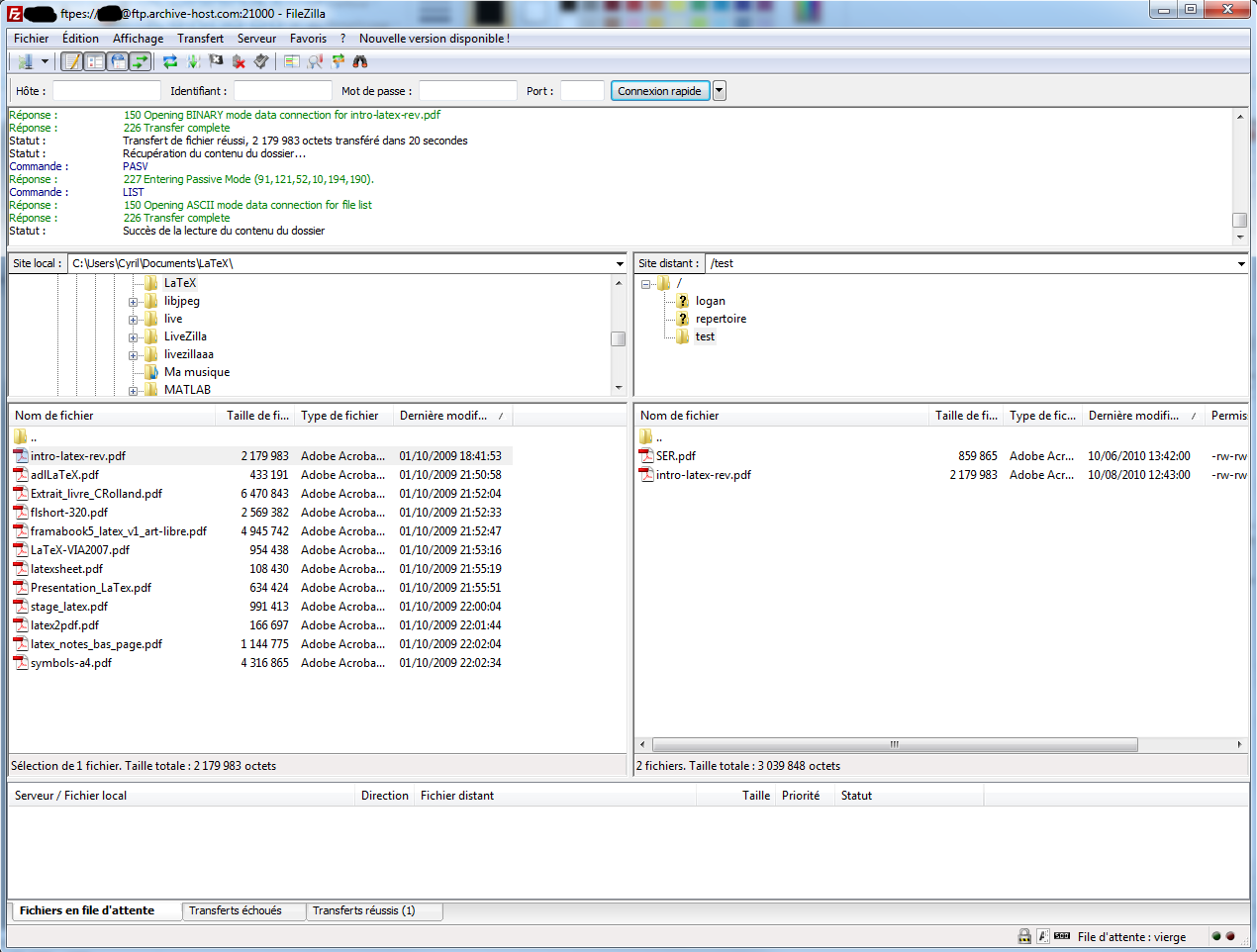1257x952 pixels.
Task: Click the lock encryption icon in status bar
Action: pos(1024,936)
